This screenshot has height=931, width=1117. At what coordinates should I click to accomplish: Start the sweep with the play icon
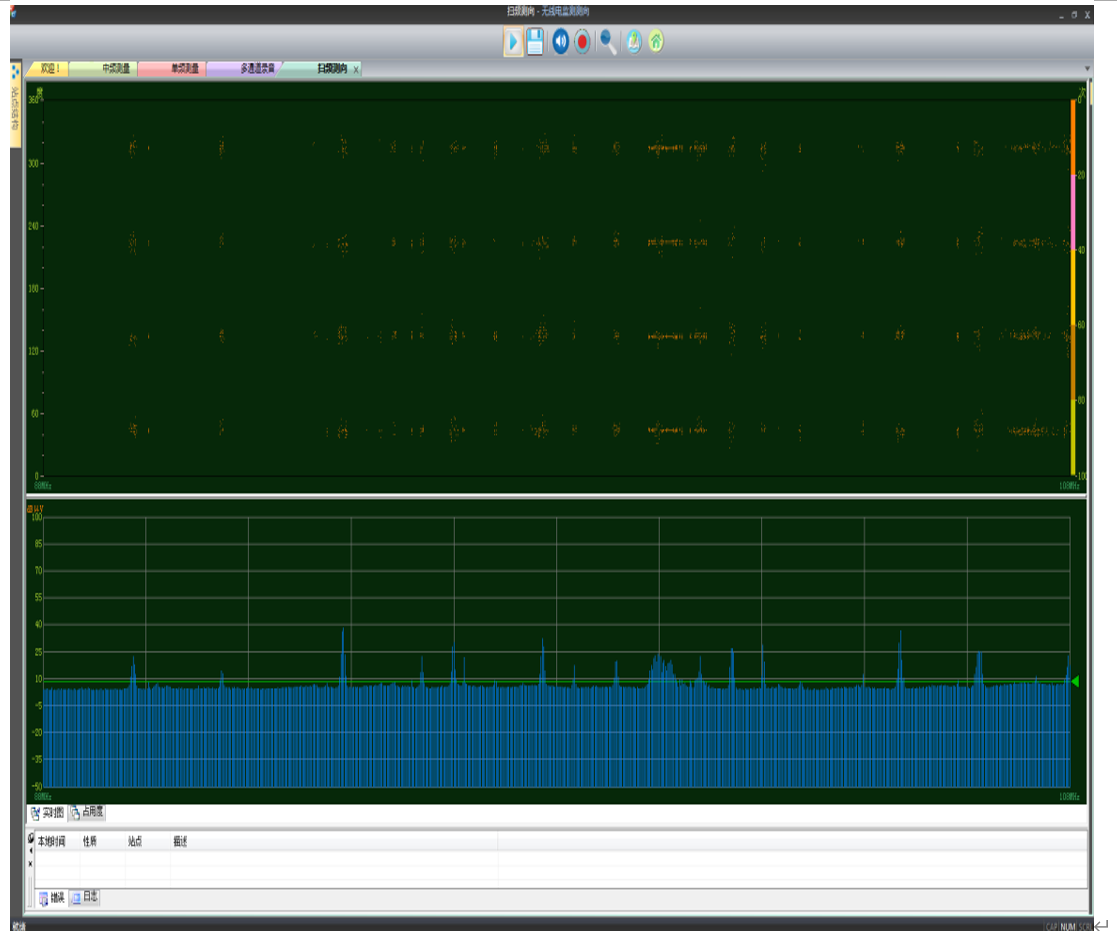pyautogui.click(x=513, y=42)
